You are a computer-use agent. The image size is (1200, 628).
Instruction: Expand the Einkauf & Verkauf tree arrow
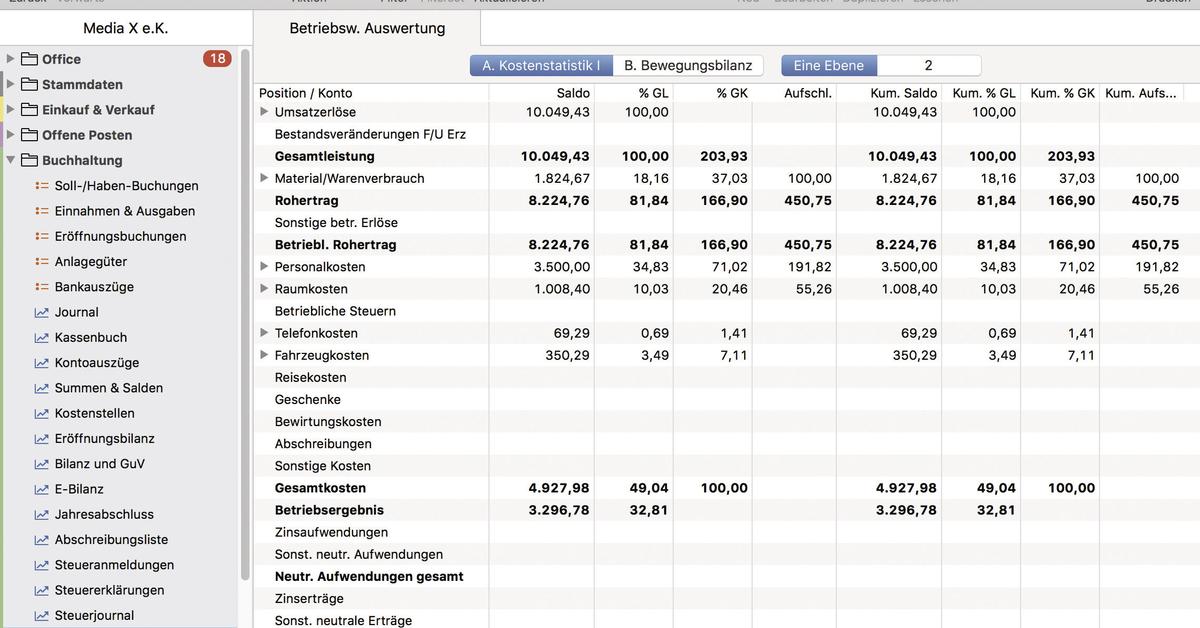click(x=11, y=109)
